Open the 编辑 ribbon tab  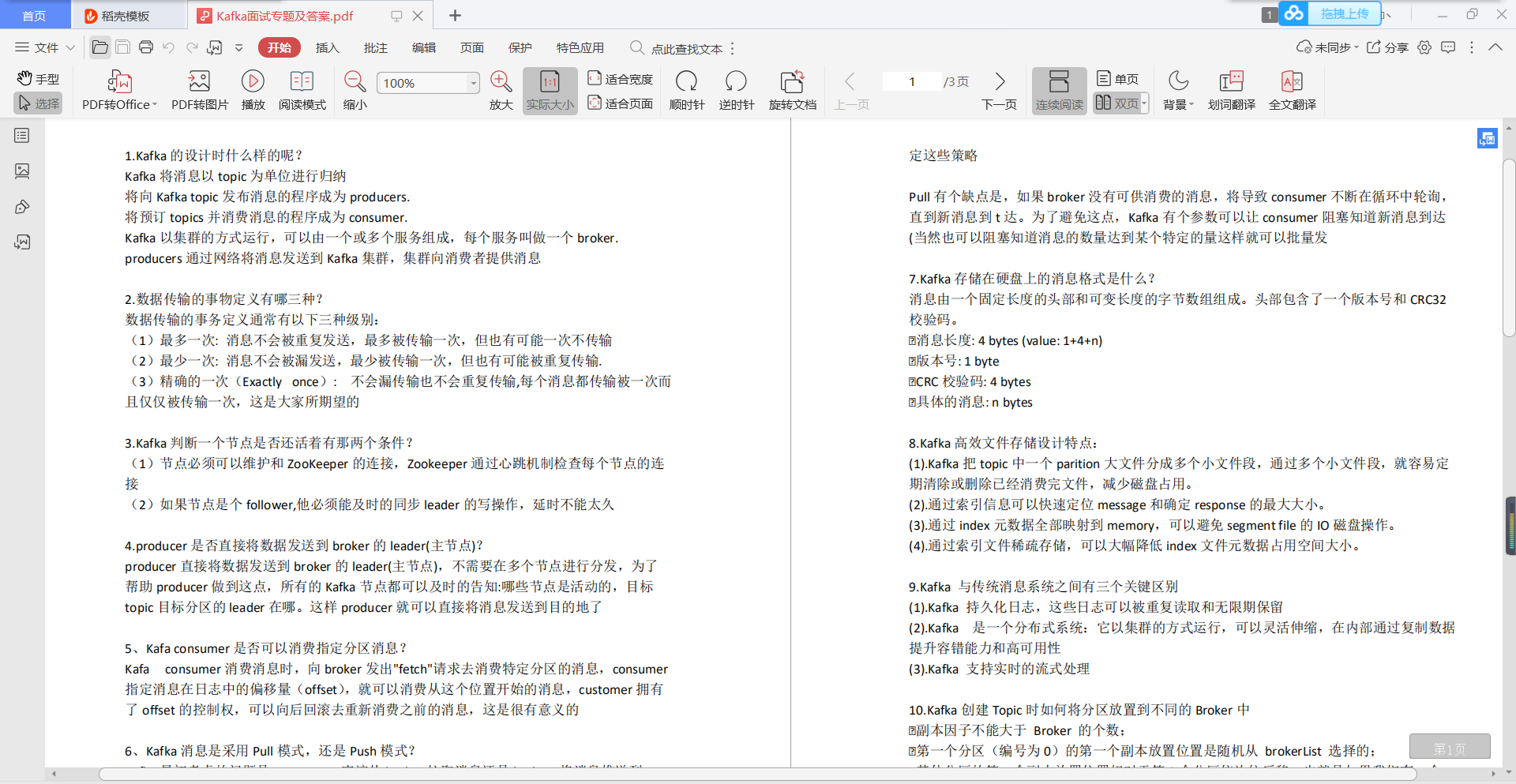423,47
